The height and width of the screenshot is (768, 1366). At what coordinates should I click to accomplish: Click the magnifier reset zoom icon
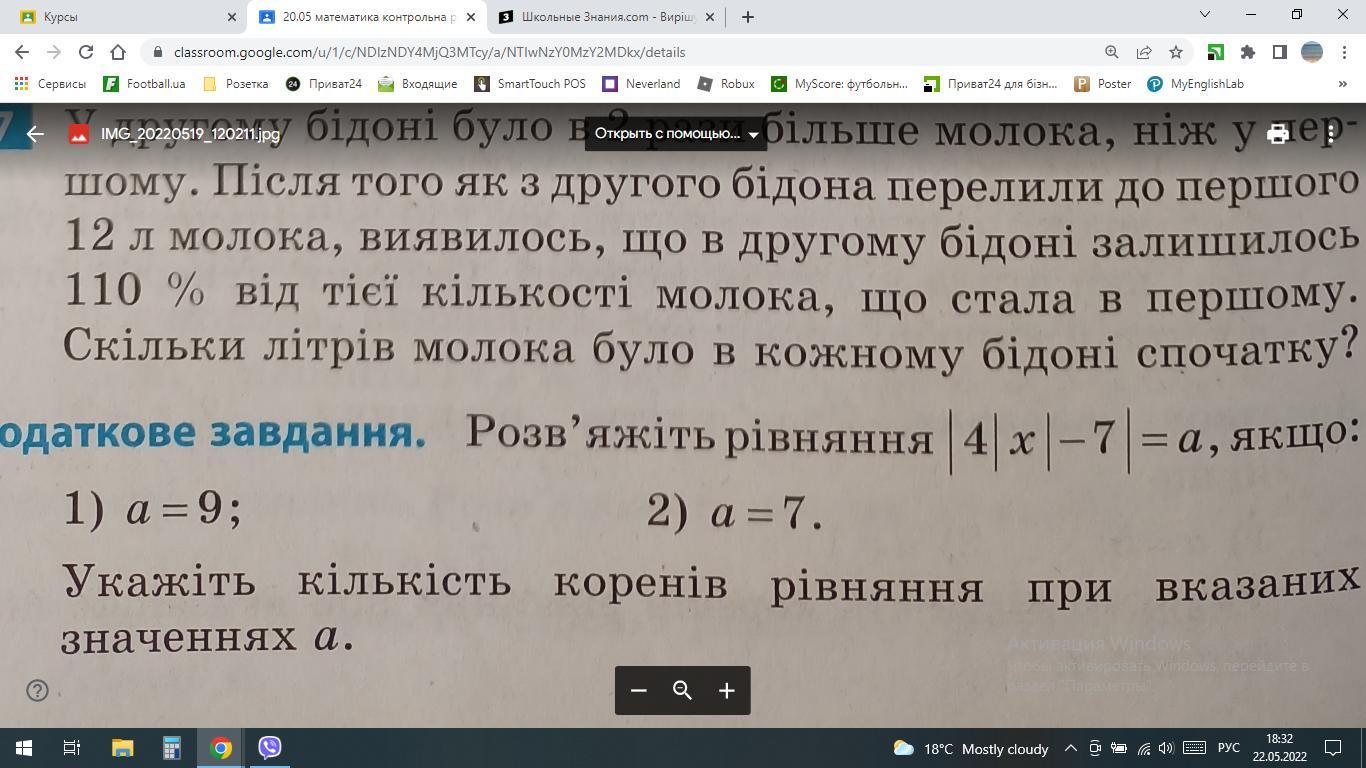683,690
